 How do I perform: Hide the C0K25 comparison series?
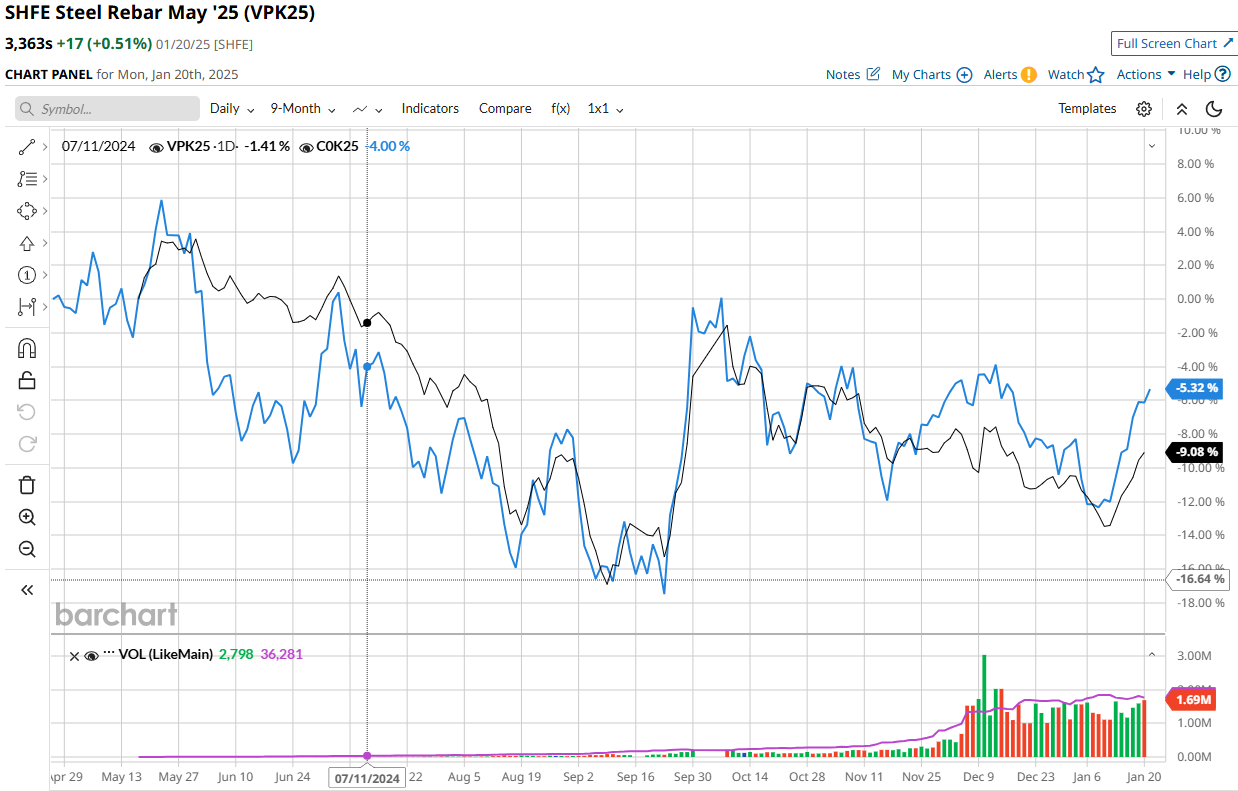(x=306, y=147)
